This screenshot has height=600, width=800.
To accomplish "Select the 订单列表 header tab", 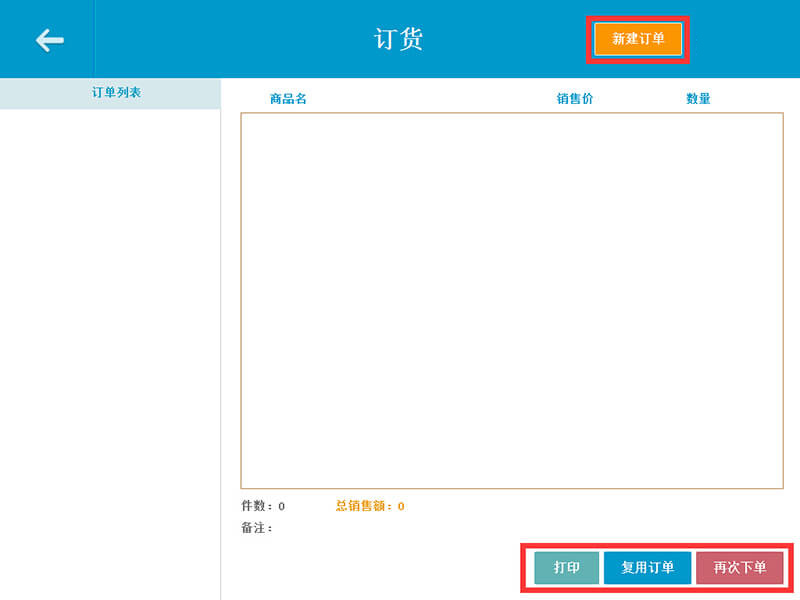I will pyautogui.click(x=116, y=93).
